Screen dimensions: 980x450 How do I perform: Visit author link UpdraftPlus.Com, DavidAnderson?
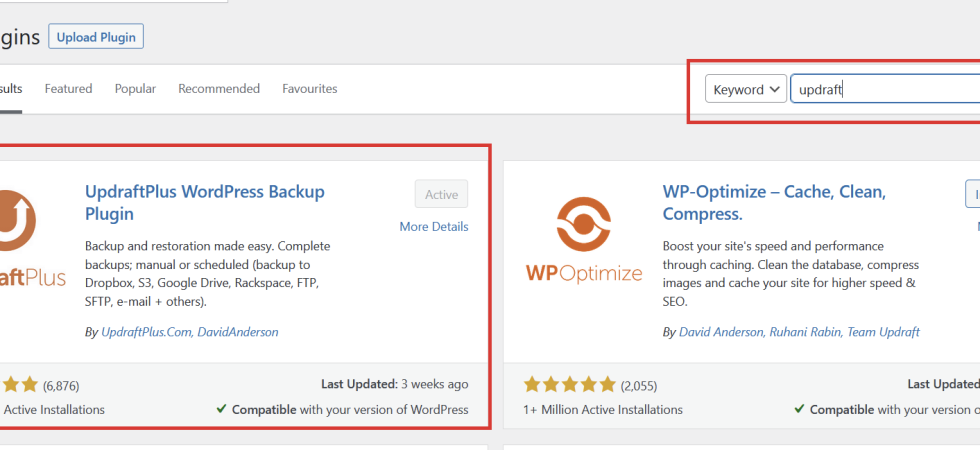190,332
